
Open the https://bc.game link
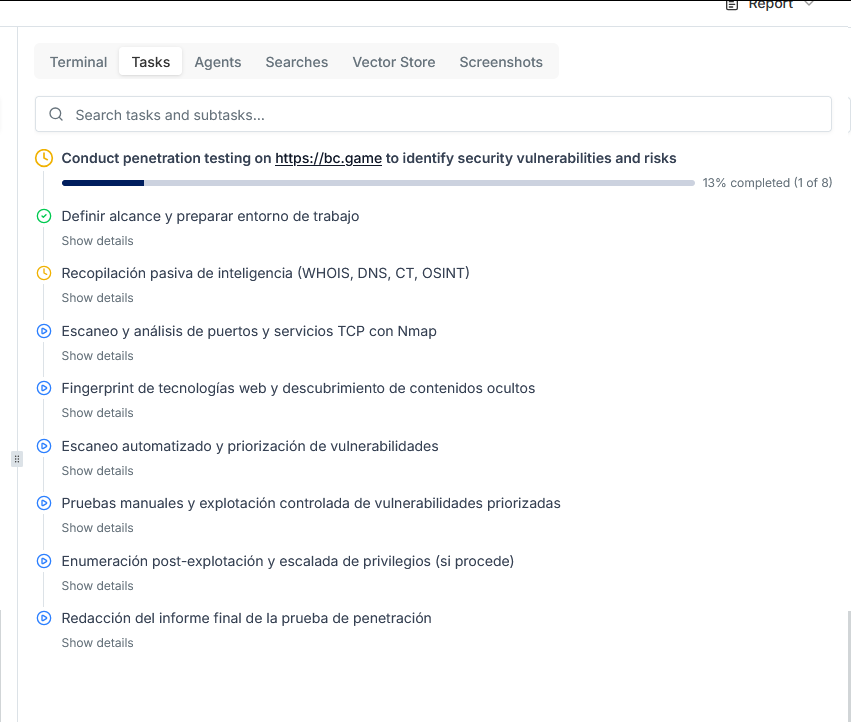(328, 158)
